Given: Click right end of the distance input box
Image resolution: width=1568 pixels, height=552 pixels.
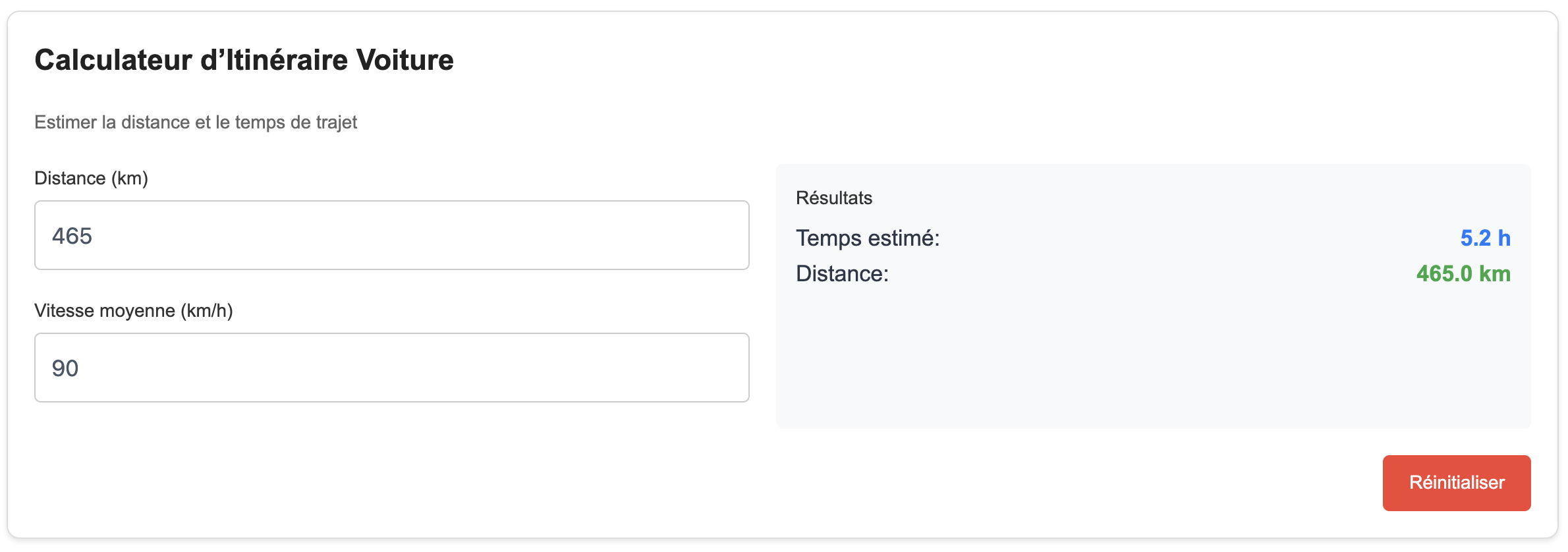Looking at the screenshot, I should [725, 235].
